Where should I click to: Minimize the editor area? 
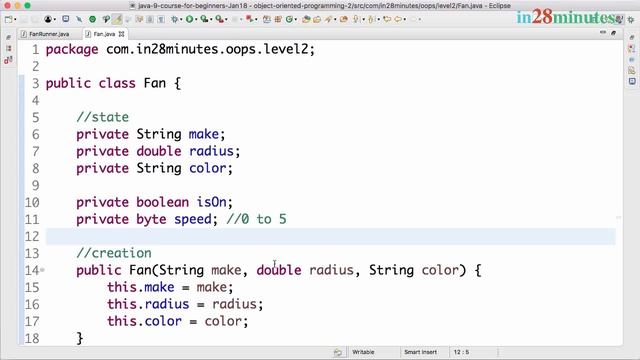pyautogui.click(x=603, y=33)
